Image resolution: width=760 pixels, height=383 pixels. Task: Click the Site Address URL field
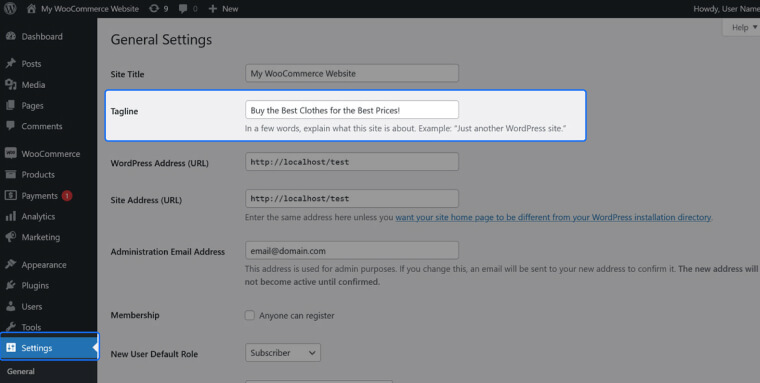pos(352,198)
